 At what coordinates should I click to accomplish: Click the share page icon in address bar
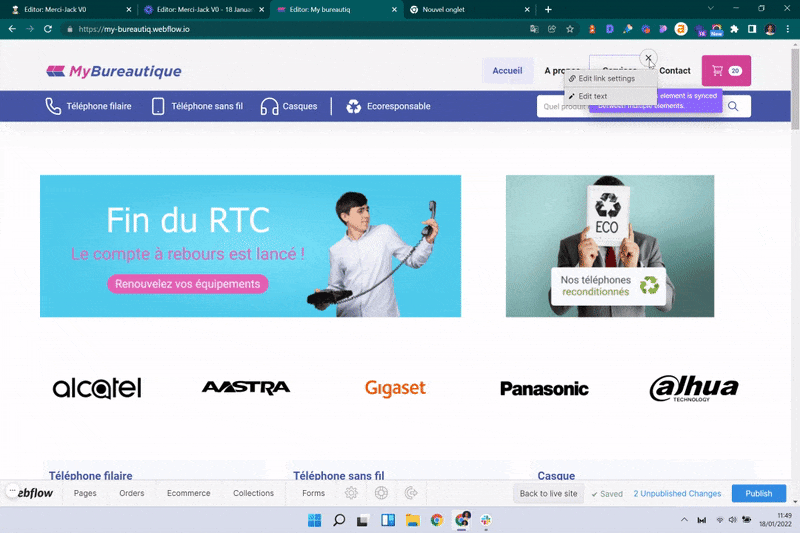552,29
